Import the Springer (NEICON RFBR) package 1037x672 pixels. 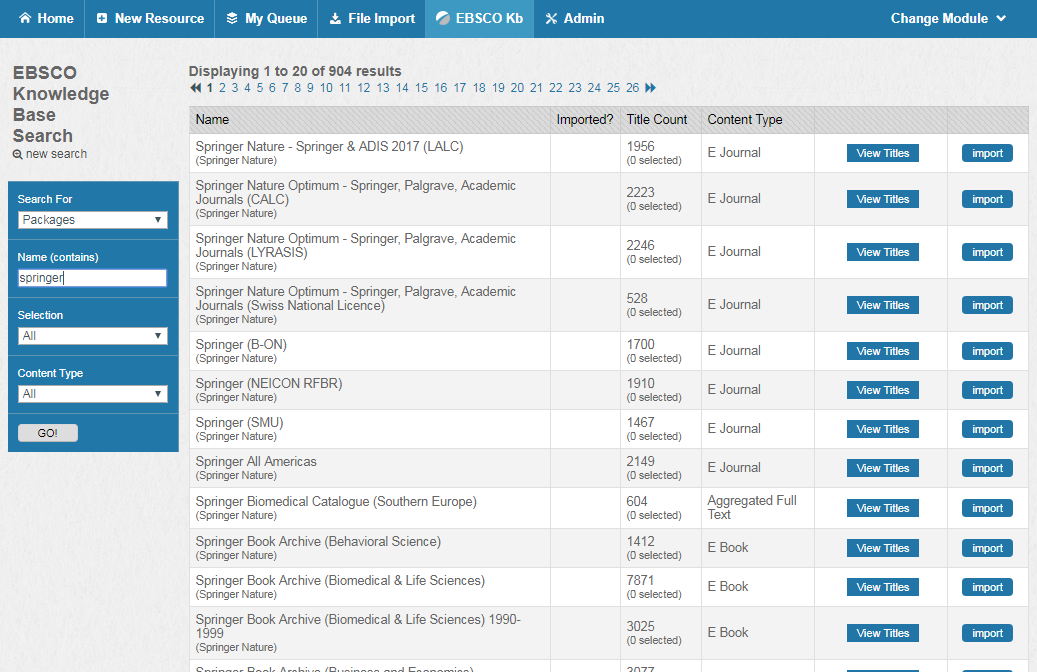(987, 390)
